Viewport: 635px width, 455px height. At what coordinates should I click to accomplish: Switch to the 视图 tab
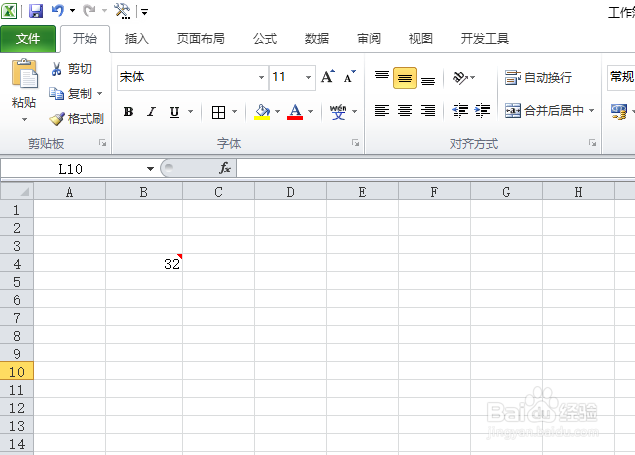[420, 39]
